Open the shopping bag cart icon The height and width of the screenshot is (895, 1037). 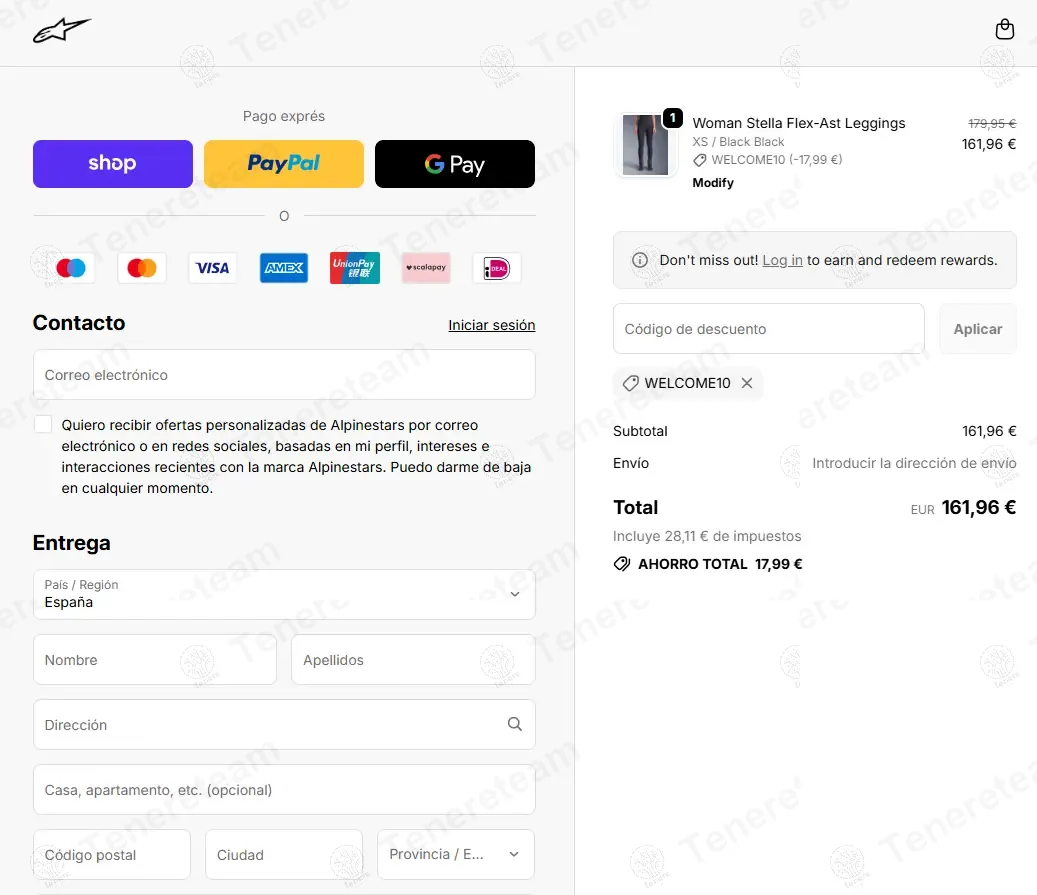1005,30
